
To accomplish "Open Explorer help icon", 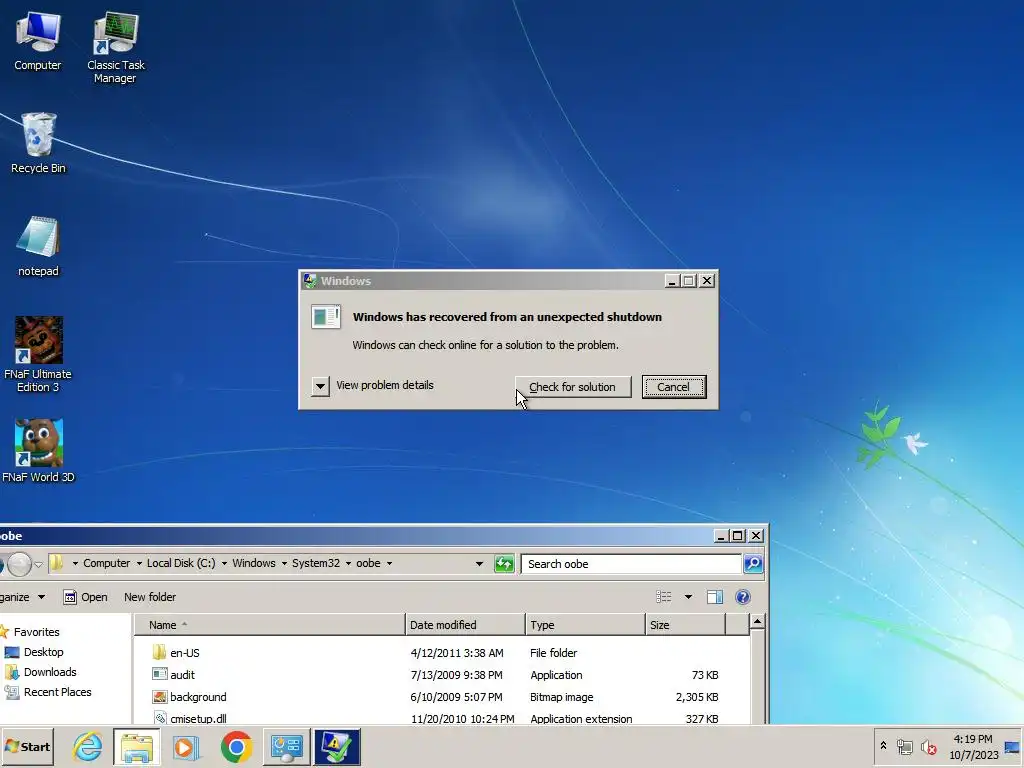I will [743, 597].
